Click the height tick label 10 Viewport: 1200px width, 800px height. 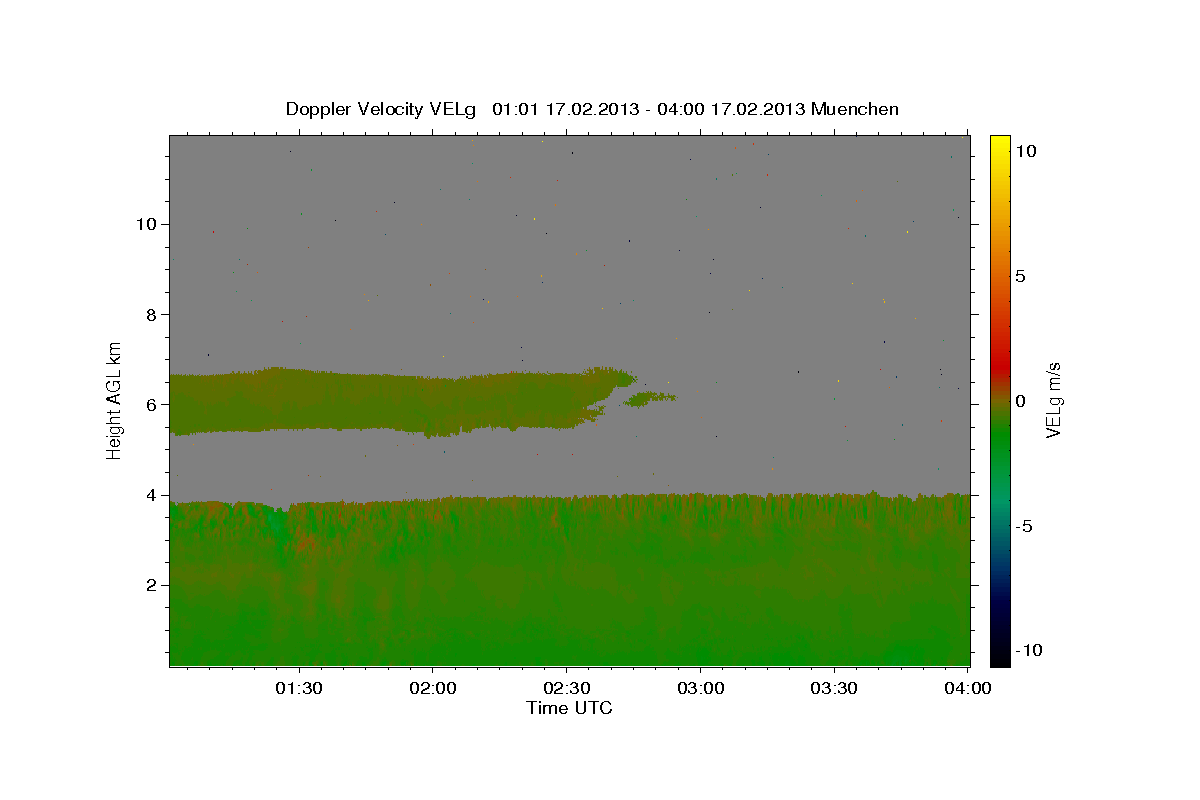pyautogui.click(x=145, y=224)
